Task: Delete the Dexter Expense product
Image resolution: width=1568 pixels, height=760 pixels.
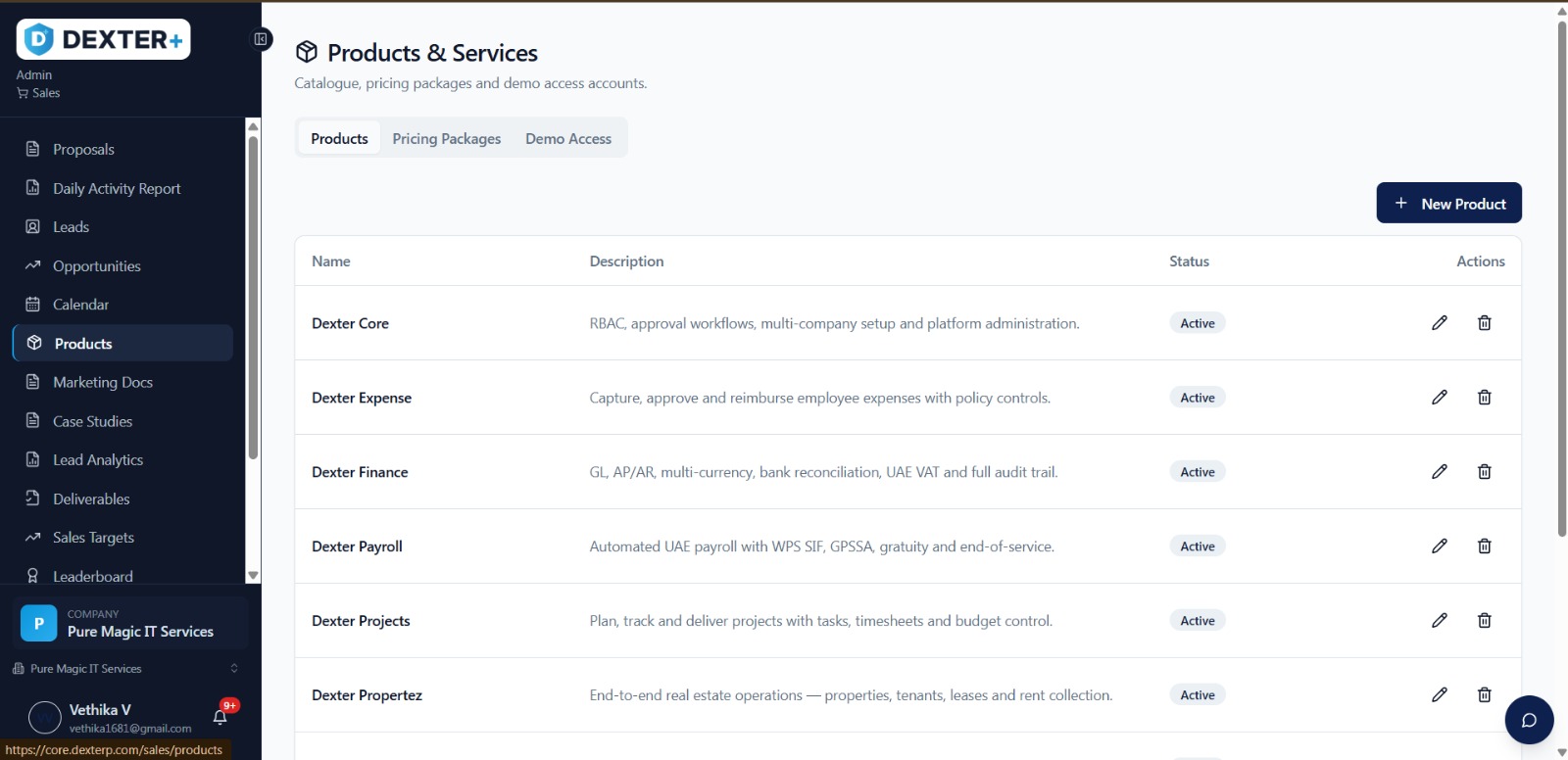Action: (x=1484, y=398)
